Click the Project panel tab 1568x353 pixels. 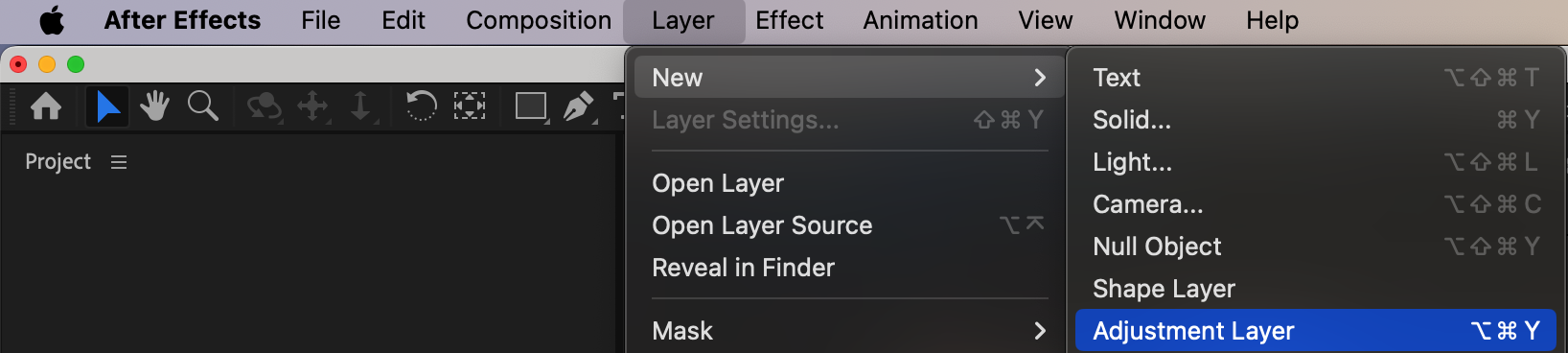point(58,162)
